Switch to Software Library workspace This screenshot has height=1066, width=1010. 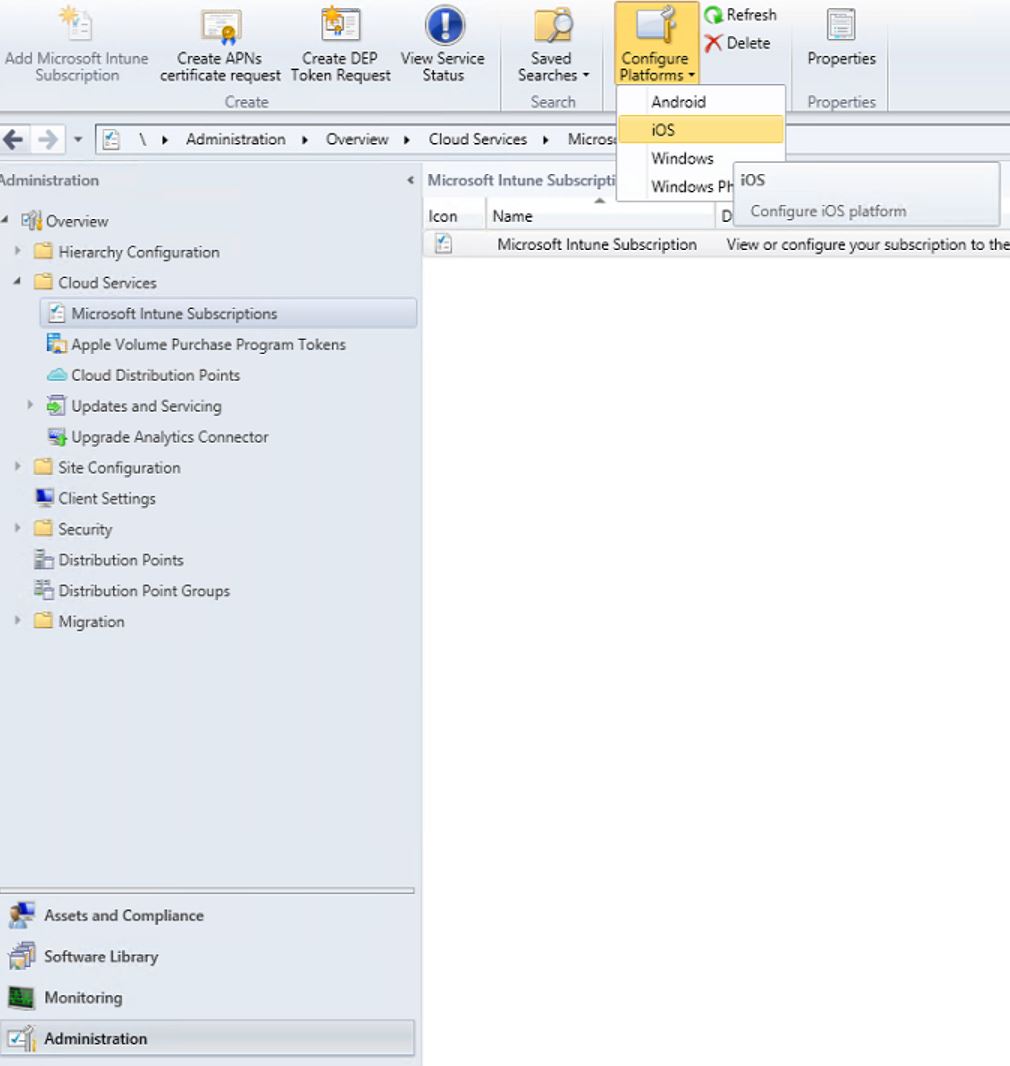pos(207,957)
